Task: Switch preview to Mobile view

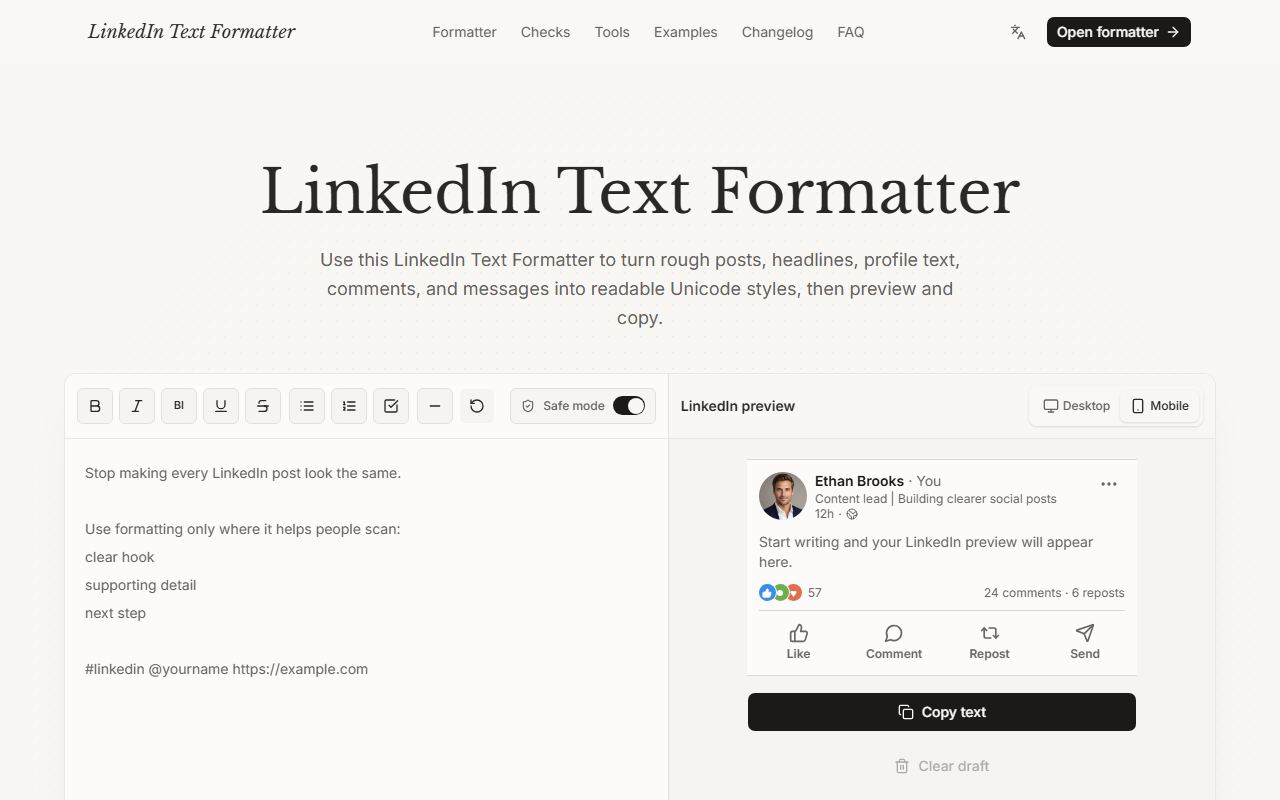Action: [x=1160, y=406]
